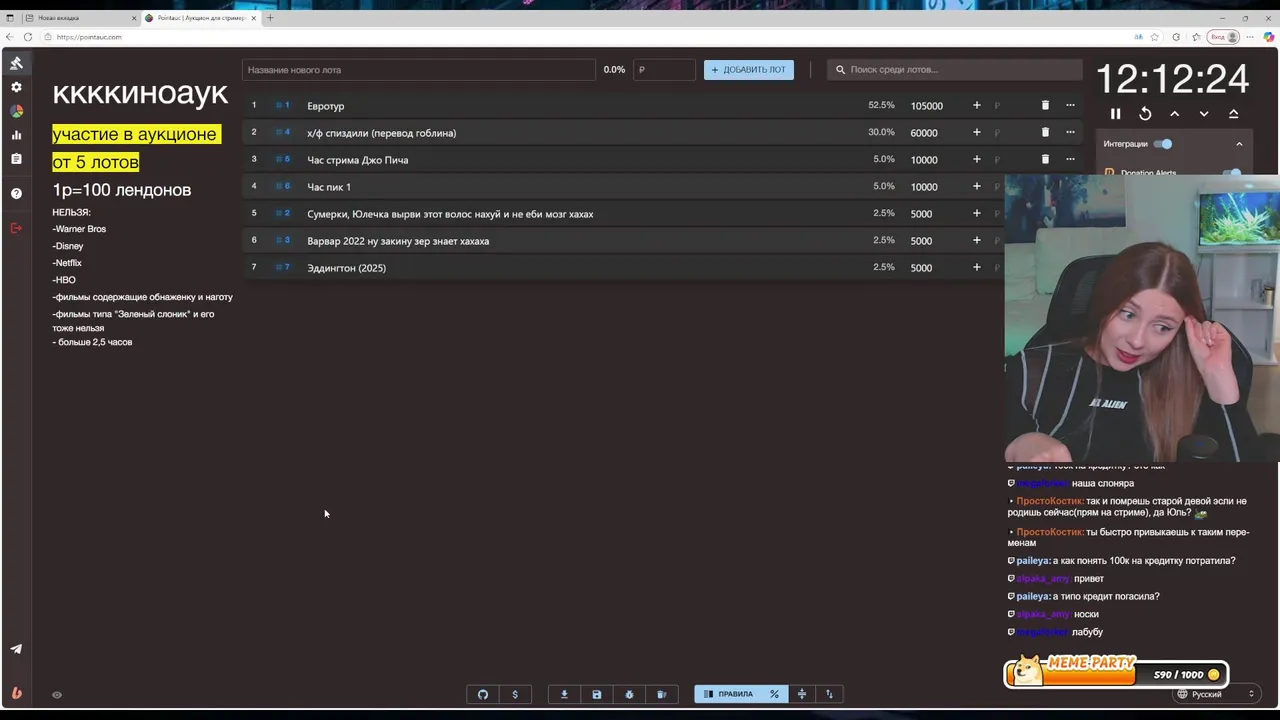Click the save floppy disk icon
Screen dimensions: 1280x720
click(x=597, y=694)
